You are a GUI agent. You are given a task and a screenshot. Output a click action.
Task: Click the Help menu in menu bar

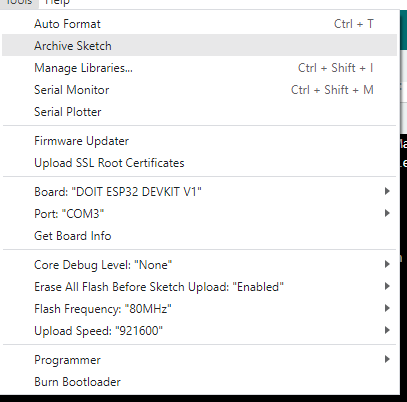(x=57, y=3)
